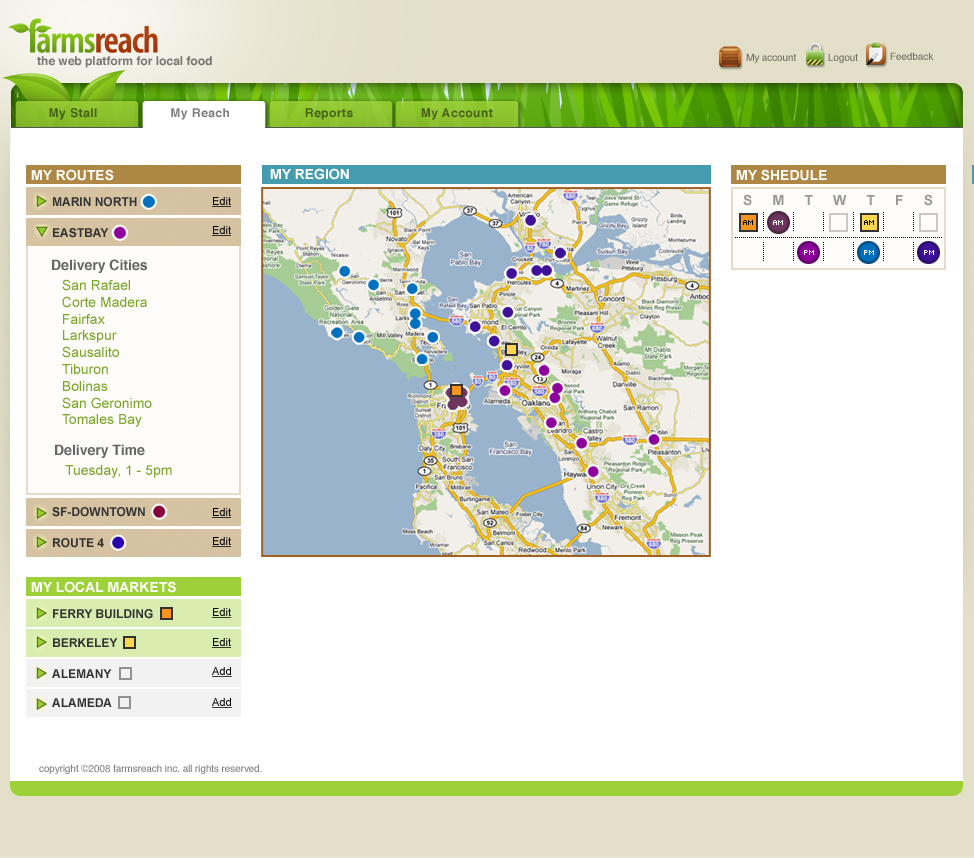The width and height of the screenshot is (974, 858).
Task: Click the purple map marker near Pleasanton
Action: tap(654, 439)
